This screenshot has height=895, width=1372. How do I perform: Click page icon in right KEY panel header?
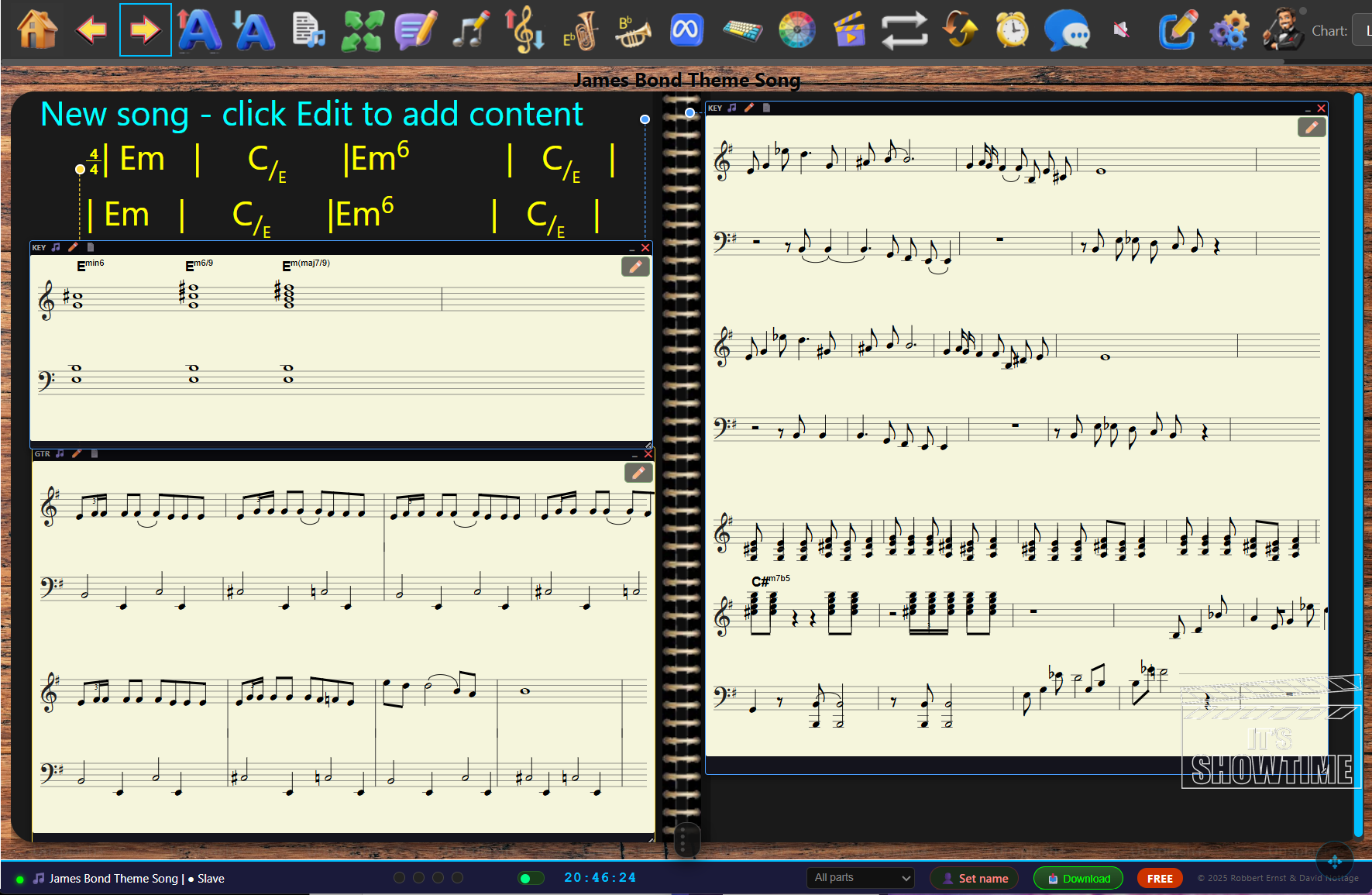point(766,108)
